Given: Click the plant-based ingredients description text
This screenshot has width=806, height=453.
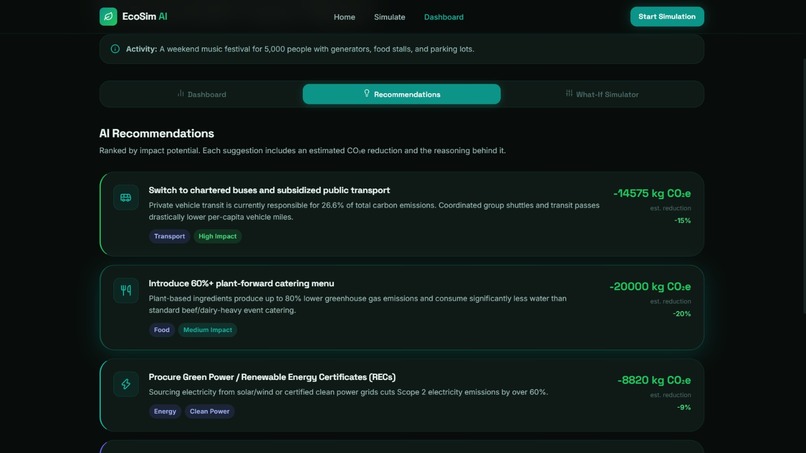Looking at the screenshot, I should pos(358,304).
